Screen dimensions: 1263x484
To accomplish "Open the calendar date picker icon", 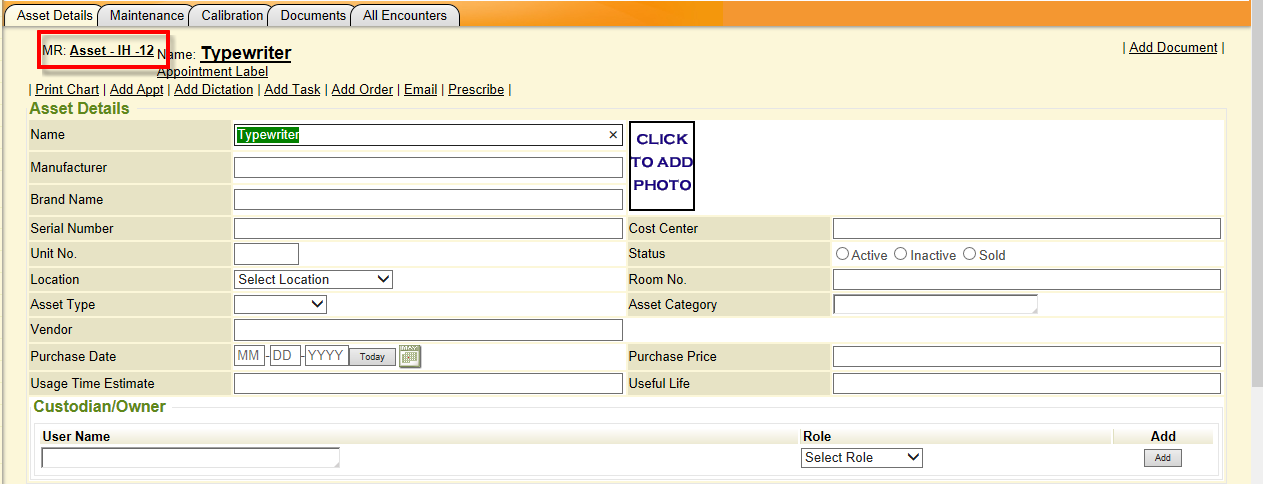I will coord(410,356).
